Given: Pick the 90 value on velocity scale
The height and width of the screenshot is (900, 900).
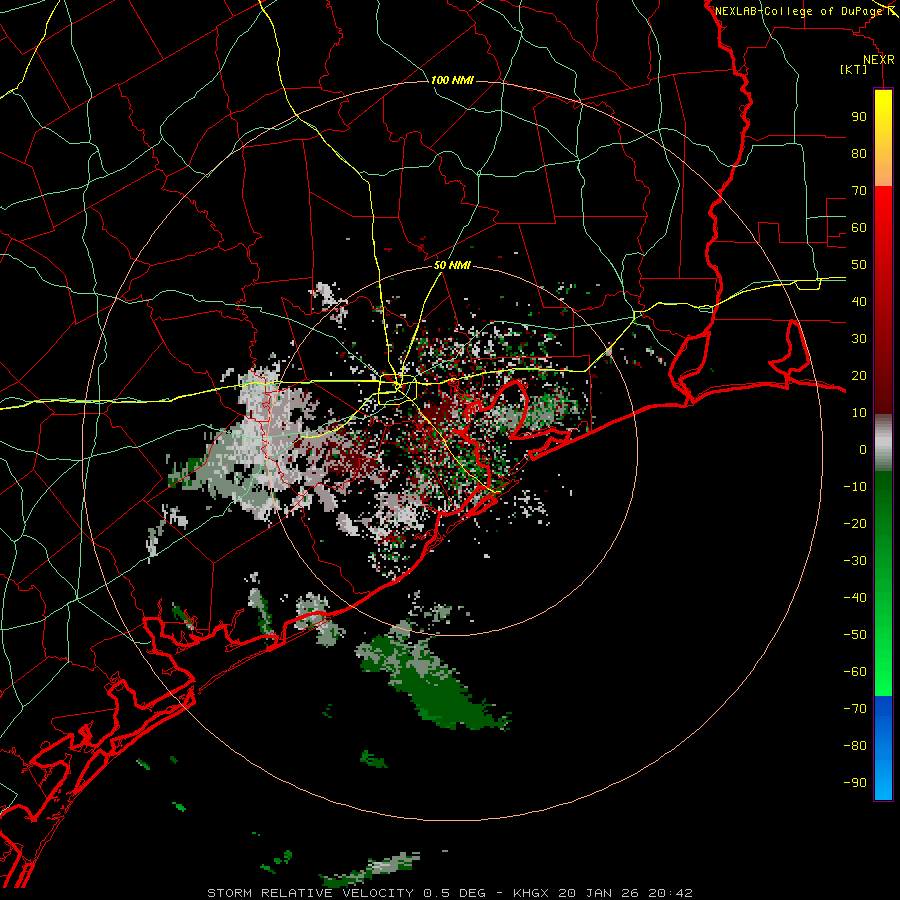Looking at the screenshot, I should point(859,117).
